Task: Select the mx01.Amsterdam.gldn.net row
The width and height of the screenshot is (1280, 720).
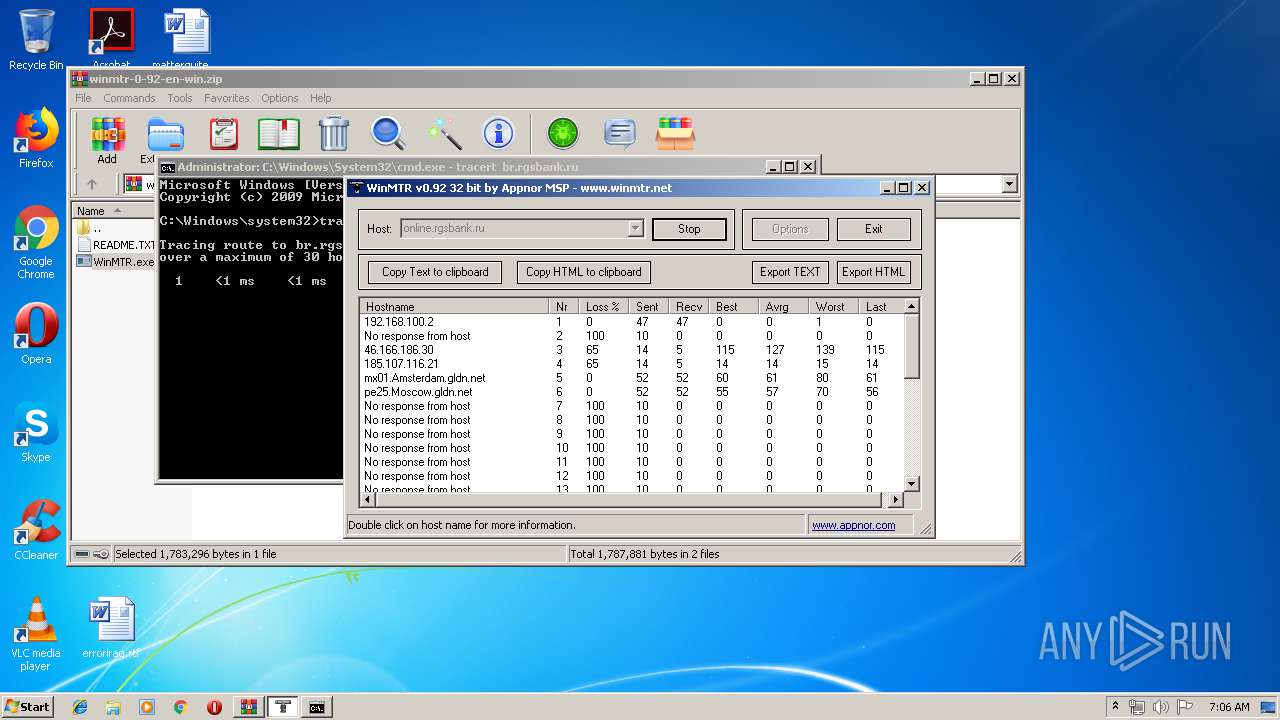Action: (632, 378)
